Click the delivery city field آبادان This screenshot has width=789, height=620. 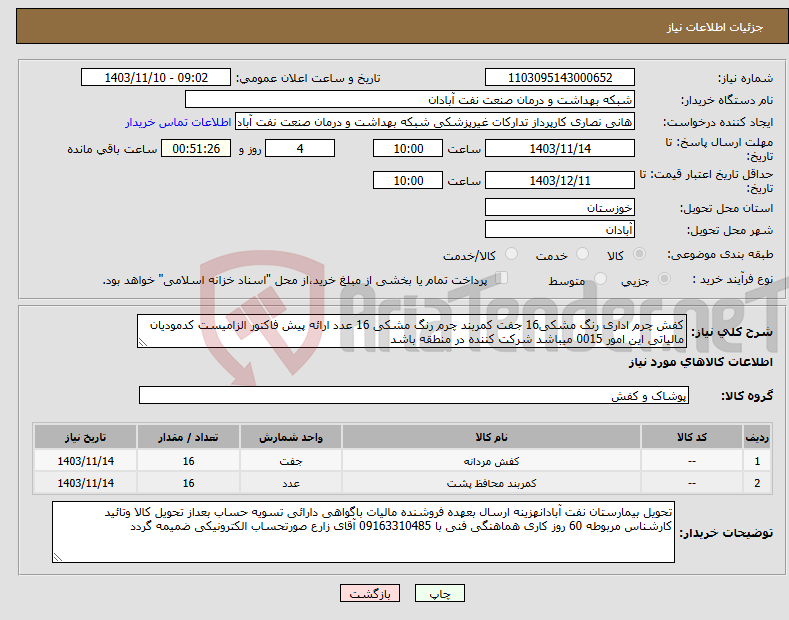click(x=560, y=229)
